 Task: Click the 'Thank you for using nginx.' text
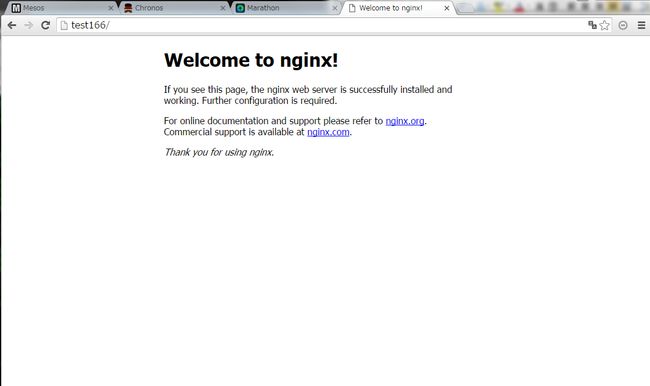[219, 153]
